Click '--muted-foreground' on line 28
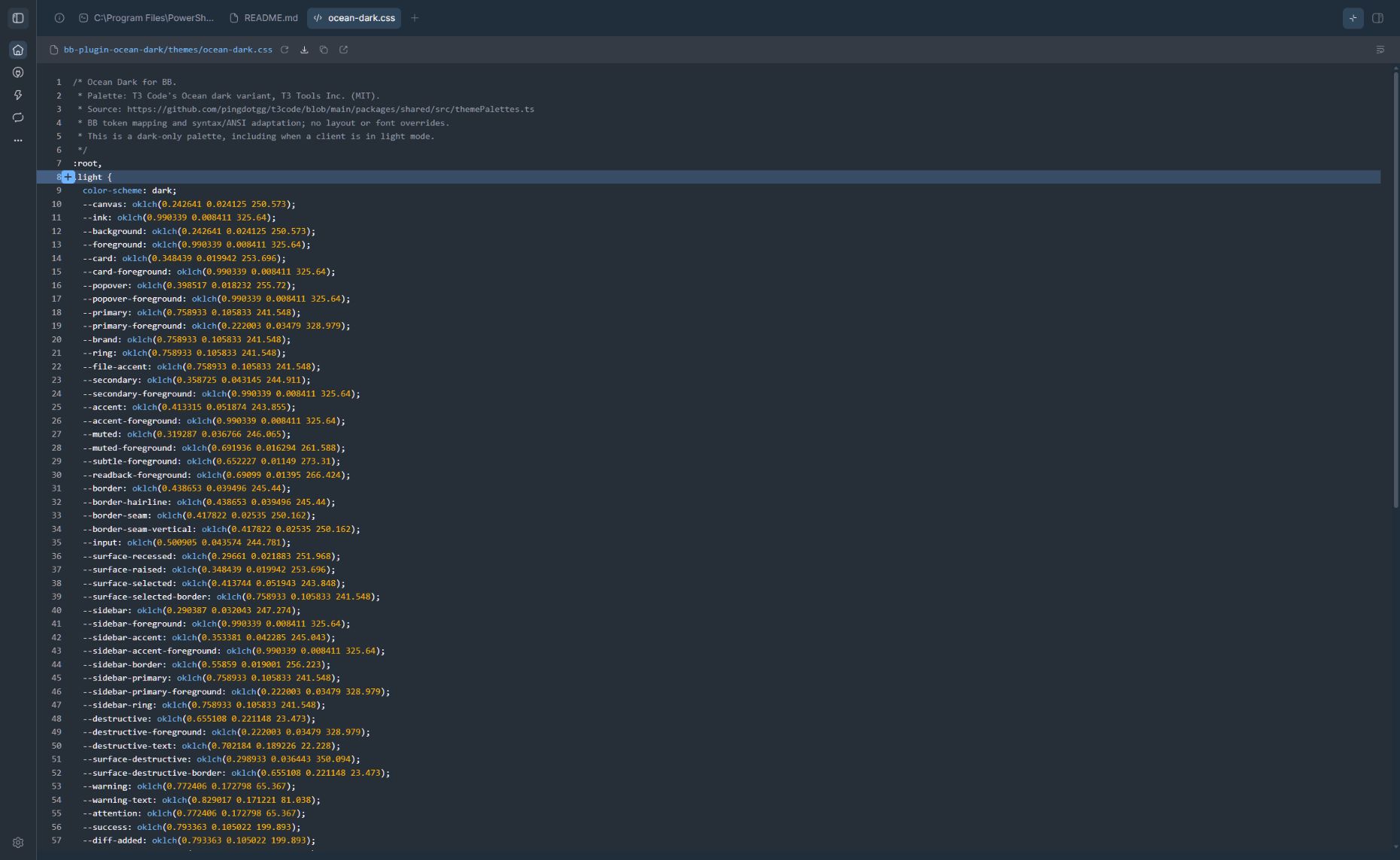Viewport: 1400px width, 860px height. click(129, 448)
